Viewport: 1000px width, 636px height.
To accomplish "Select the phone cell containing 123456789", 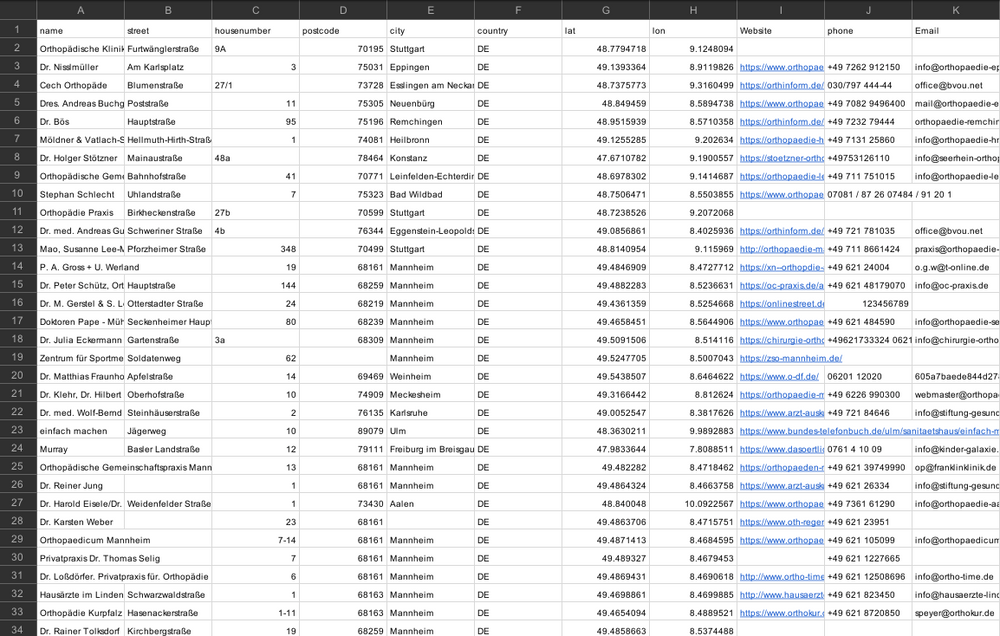I will click(x=868, y=303).
